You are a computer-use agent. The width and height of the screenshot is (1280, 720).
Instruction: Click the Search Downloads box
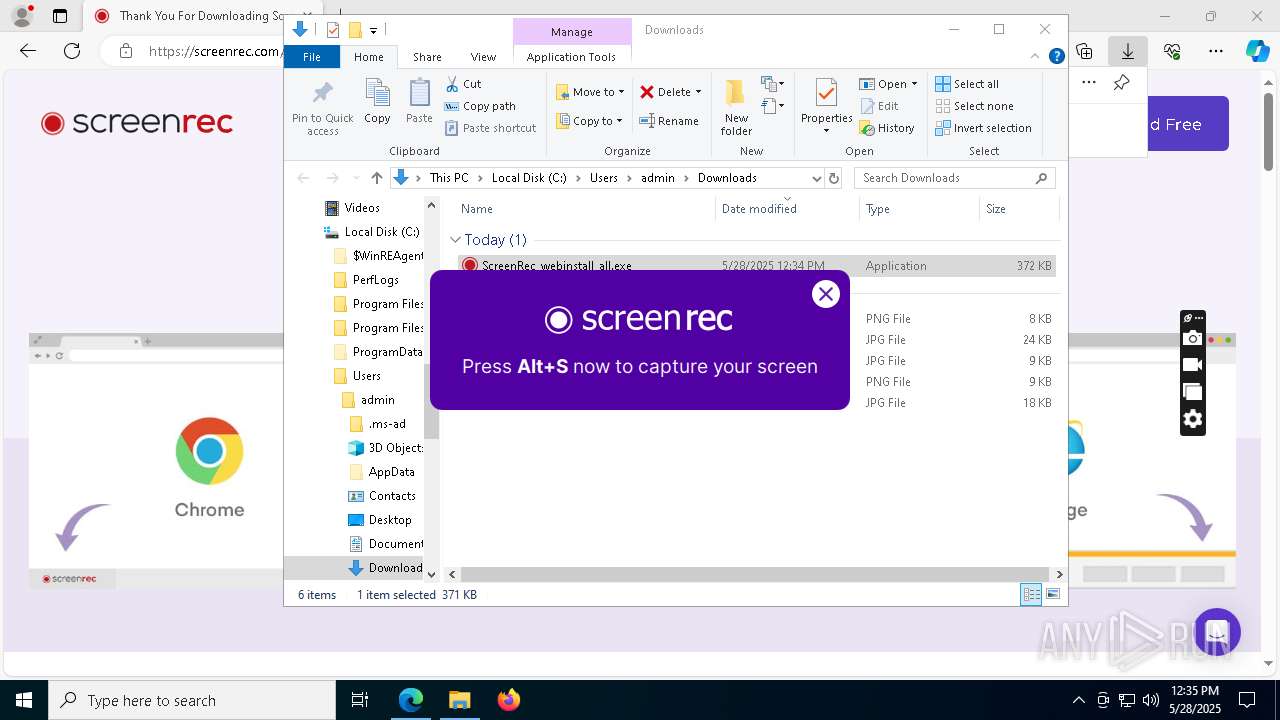pyautogui.click(x=954, y=178)
